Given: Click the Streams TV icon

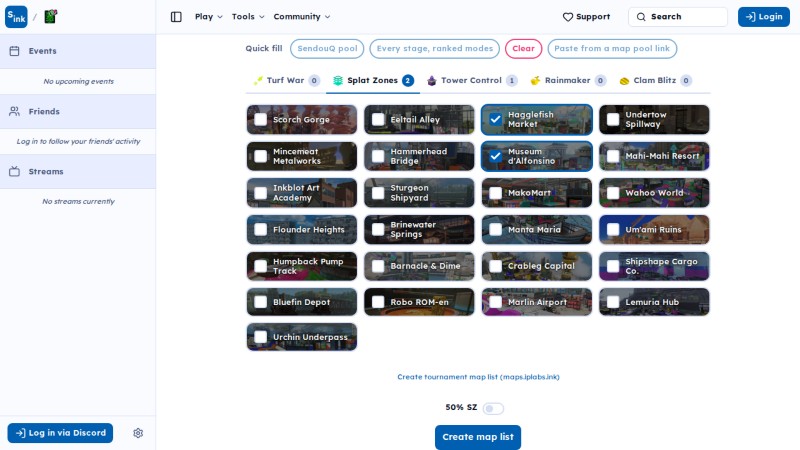Looking at the screenshot, I should (x=14, y=171).
